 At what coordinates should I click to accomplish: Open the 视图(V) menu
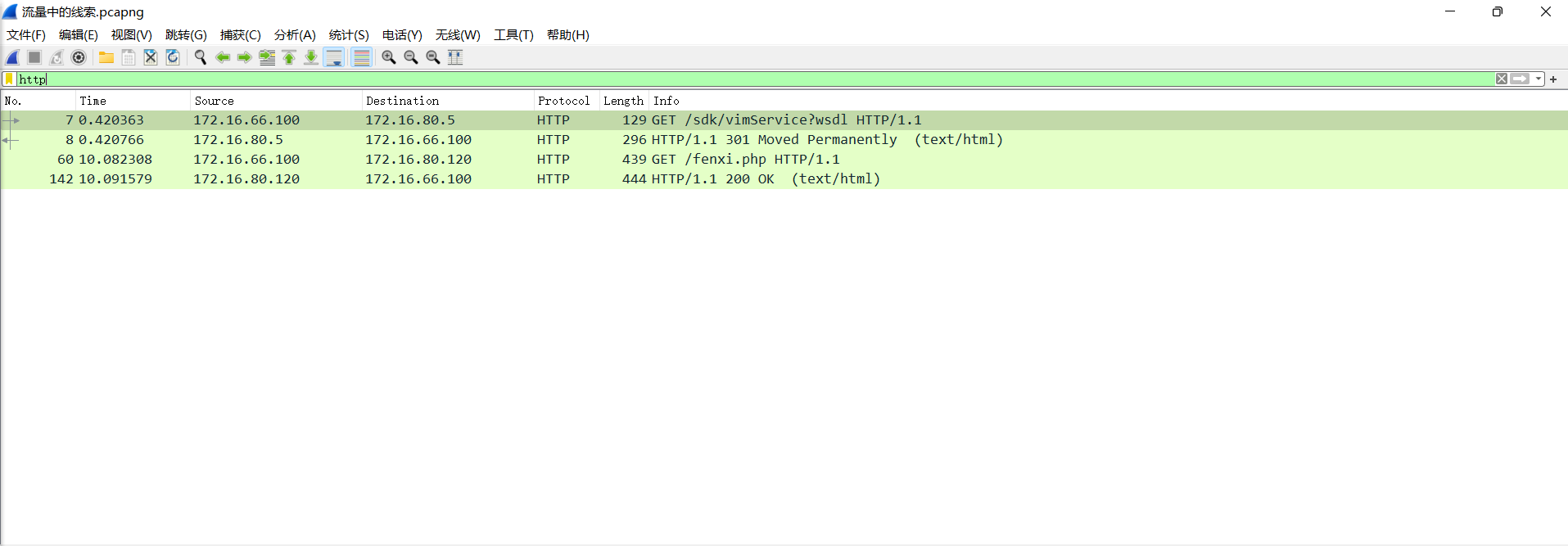click(x=132, y=35)
